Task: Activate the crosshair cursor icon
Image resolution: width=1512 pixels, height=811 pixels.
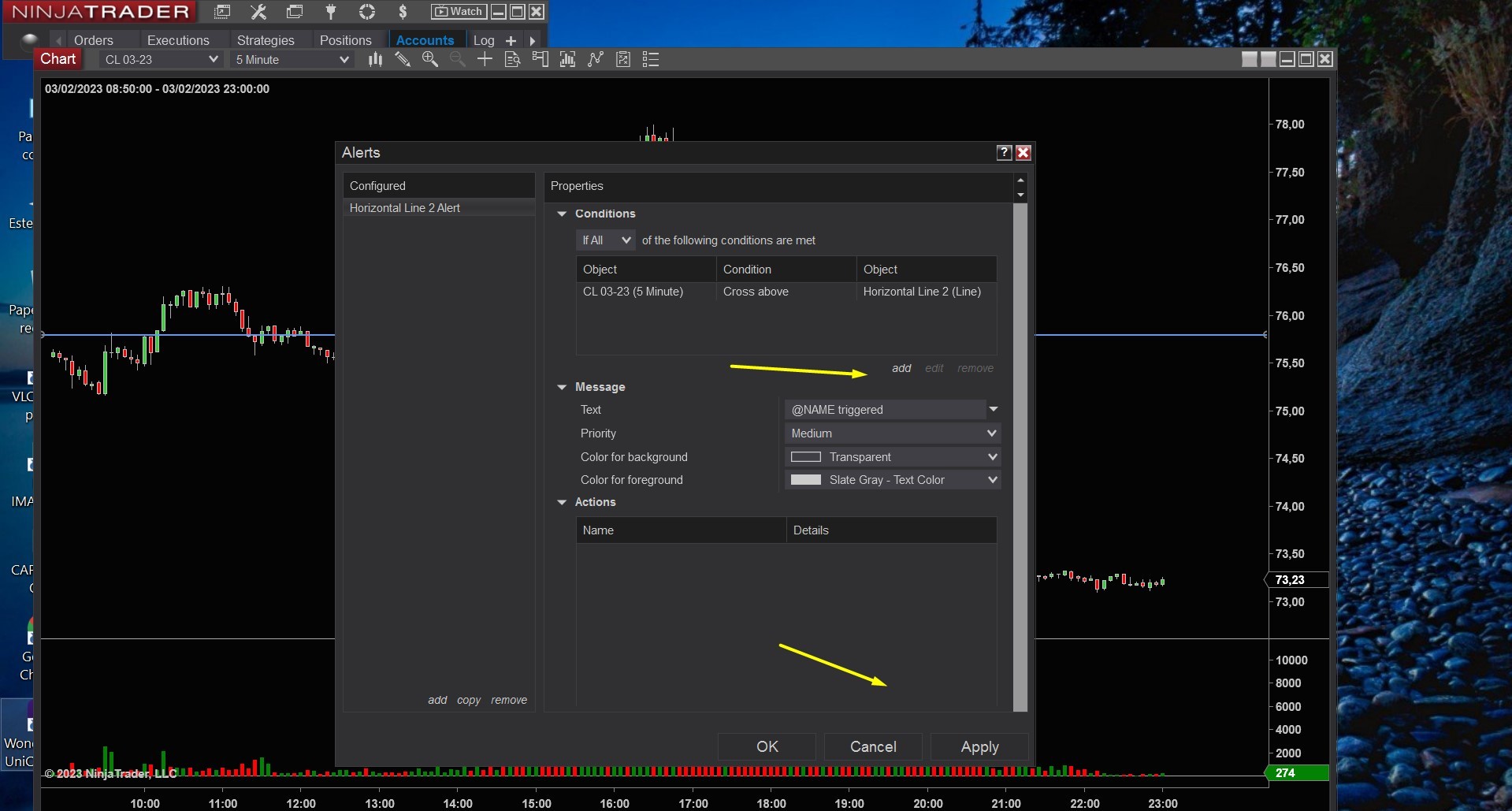Action: click(x=485, y=59)
